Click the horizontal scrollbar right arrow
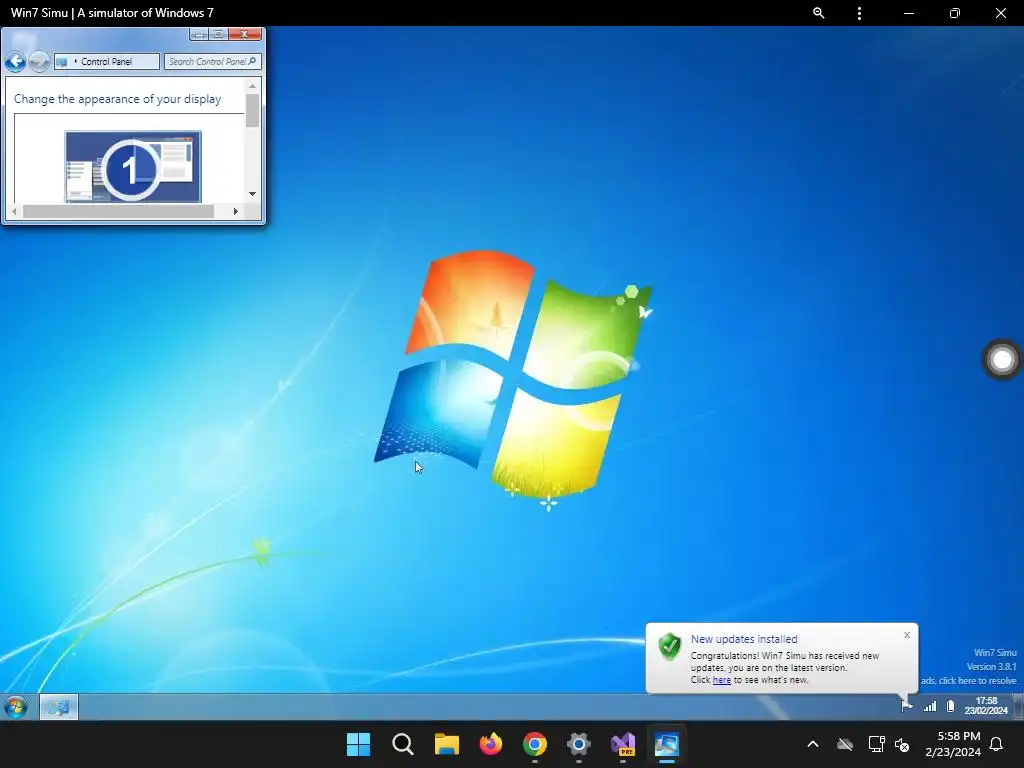 point(236,212)
